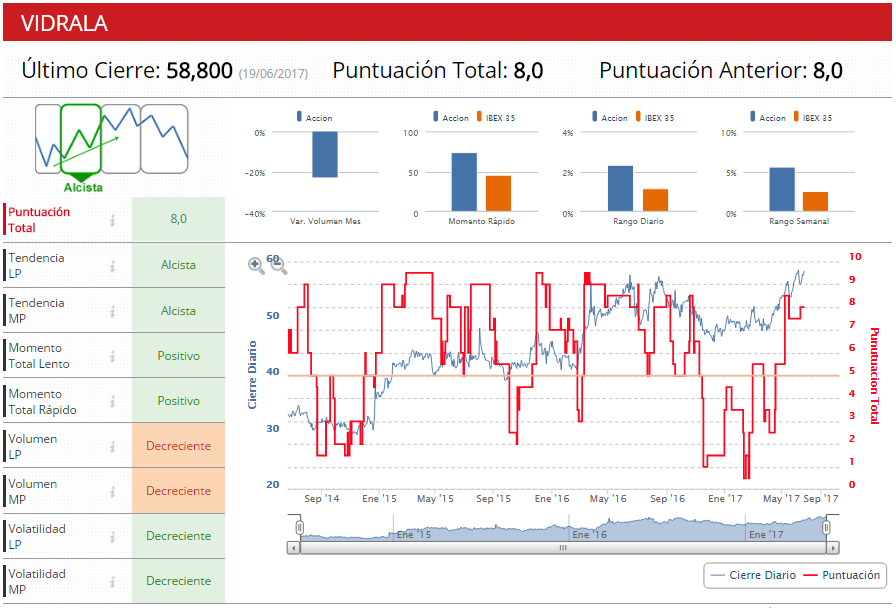Screen dimensions: 896x608
Task: Toggle Puntuación series in chart legend
Action: click(842, 575)
